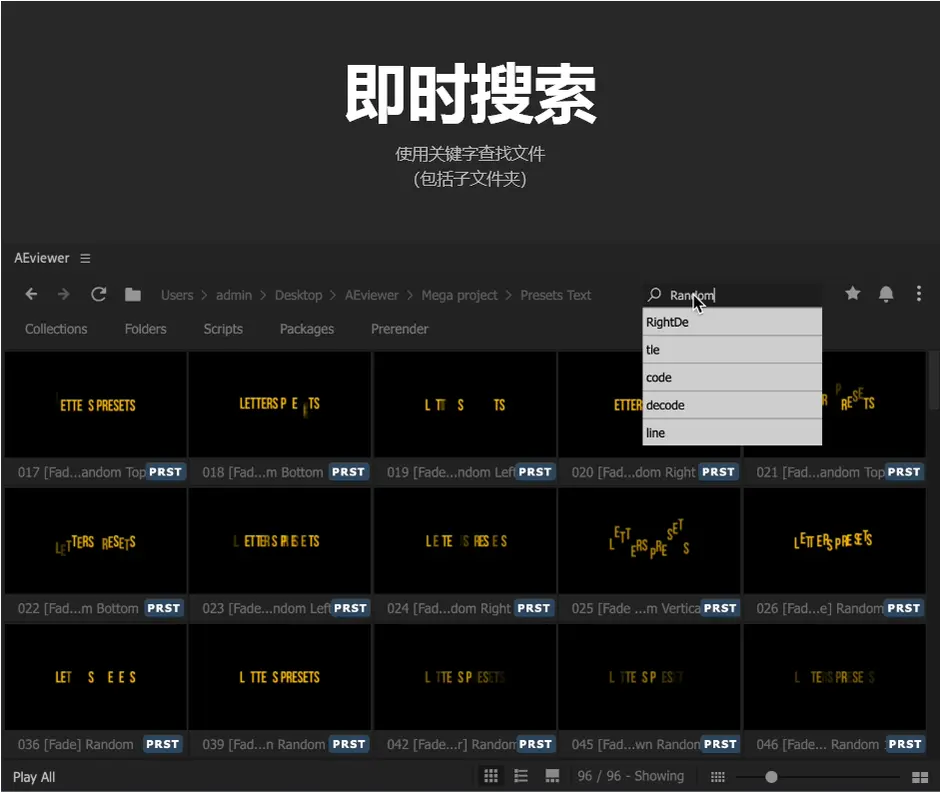
Task: Select preset thumbnail 045 Random
Action: click(649, 677)
